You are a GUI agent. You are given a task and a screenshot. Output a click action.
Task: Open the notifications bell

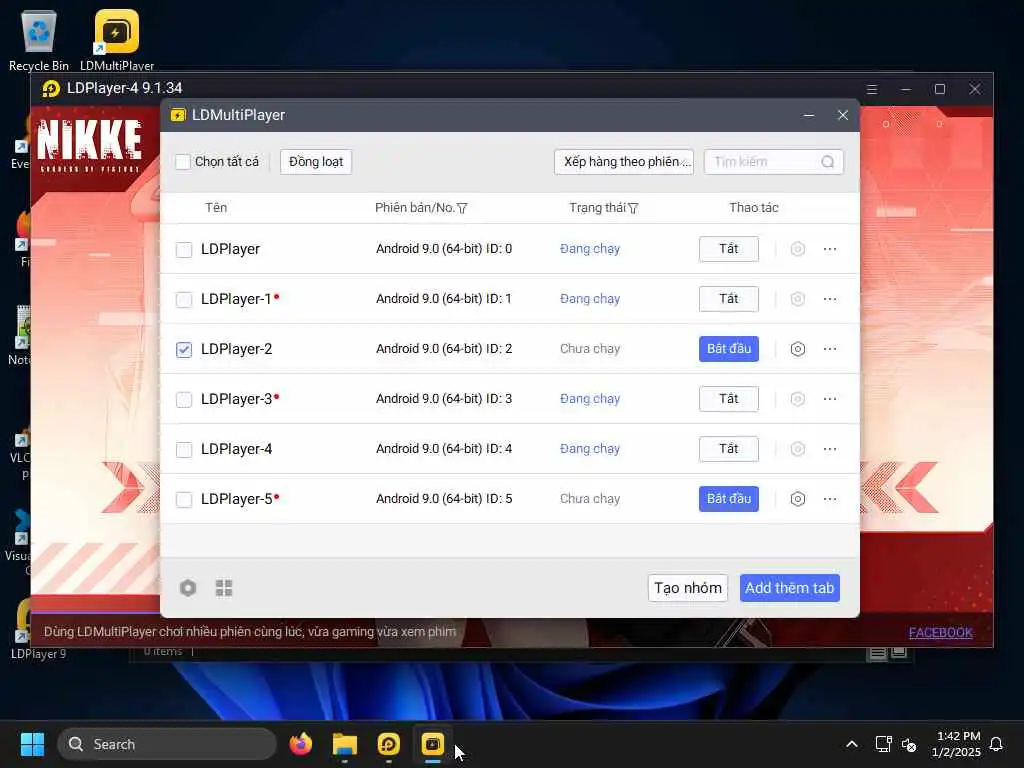click(x=997, y=744)
